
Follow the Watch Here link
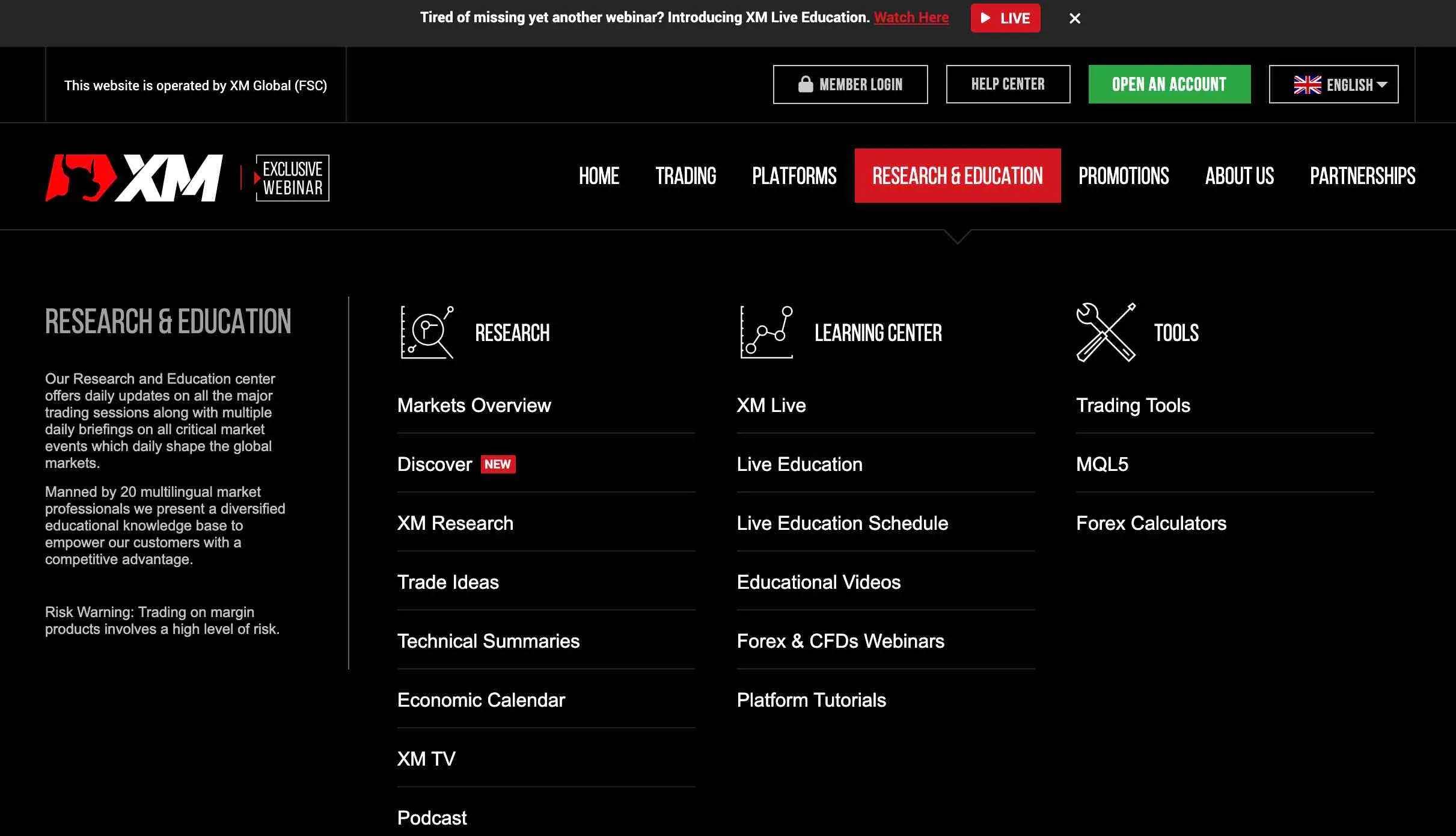click(911, 17)
